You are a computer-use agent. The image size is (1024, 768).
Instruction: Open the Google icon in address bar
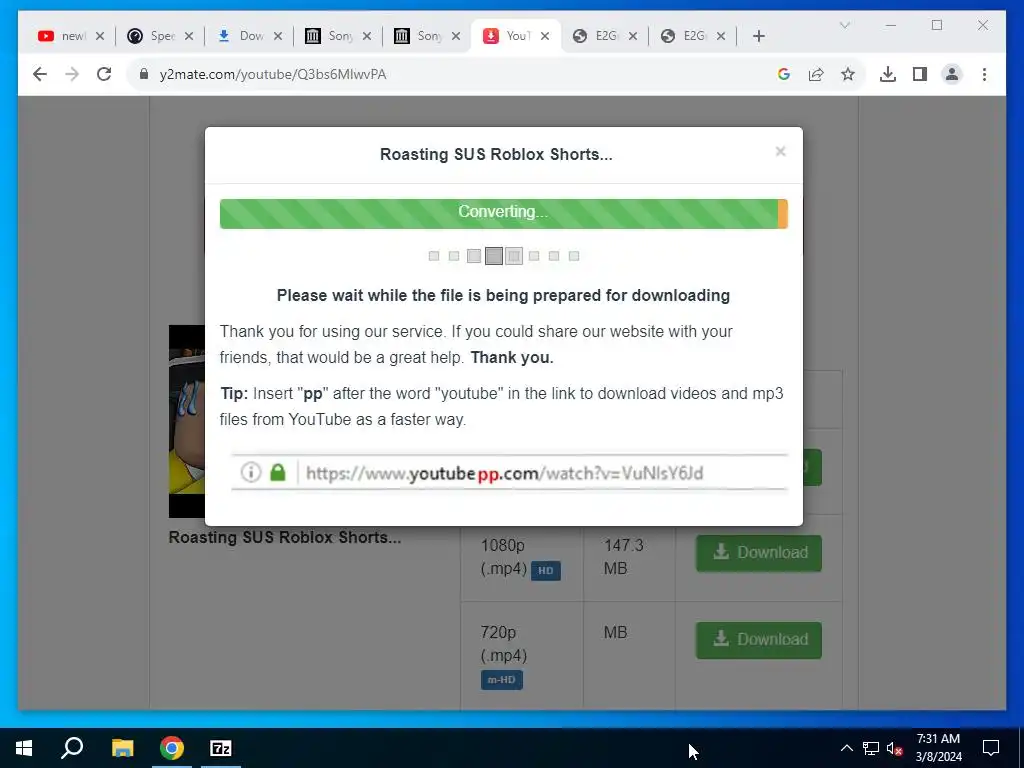784,74
